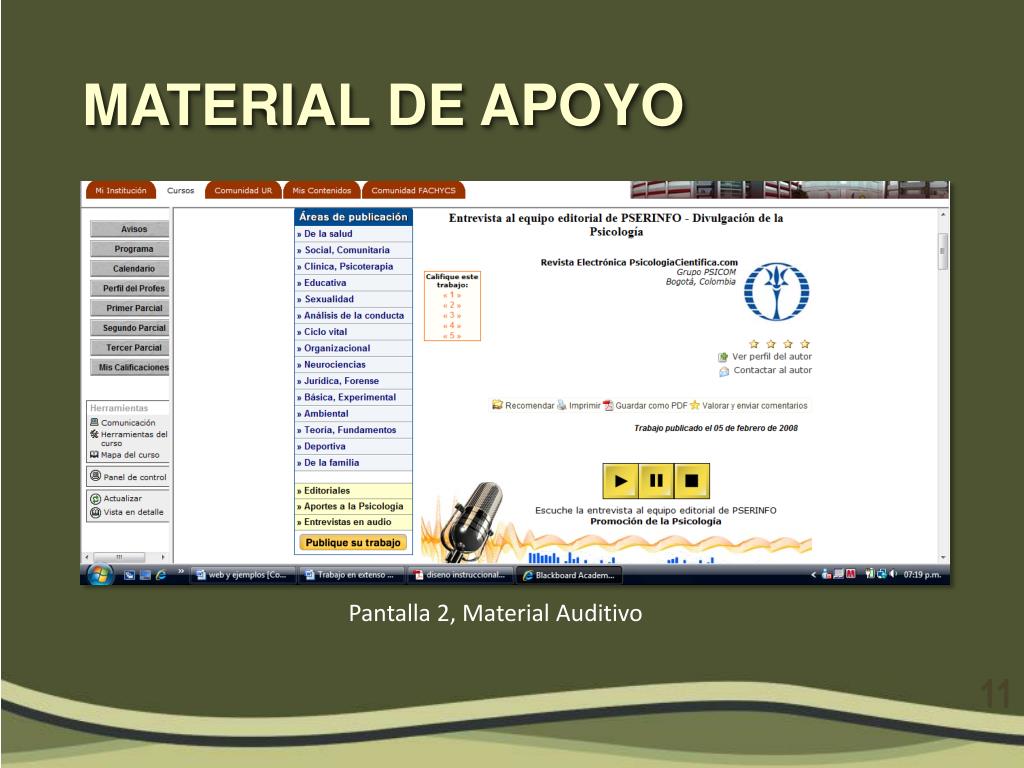The height and width of the screenshot is (768, 1024).
Task: Open Social, Comunitaria area
Action: click(353, 250)
